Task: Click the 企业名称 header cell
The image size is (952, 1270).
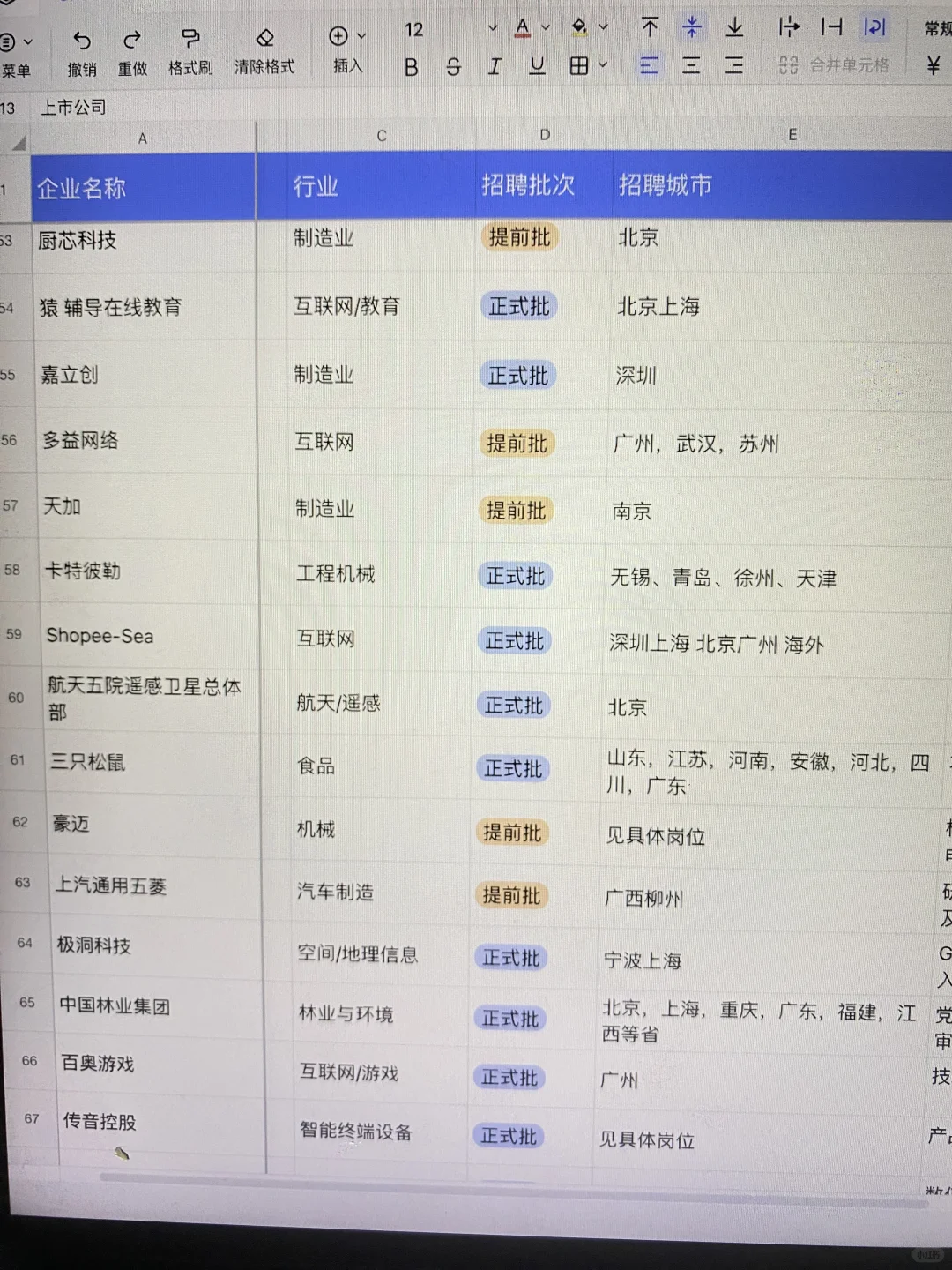Action: pyautogui.click(x=143, y=188)
